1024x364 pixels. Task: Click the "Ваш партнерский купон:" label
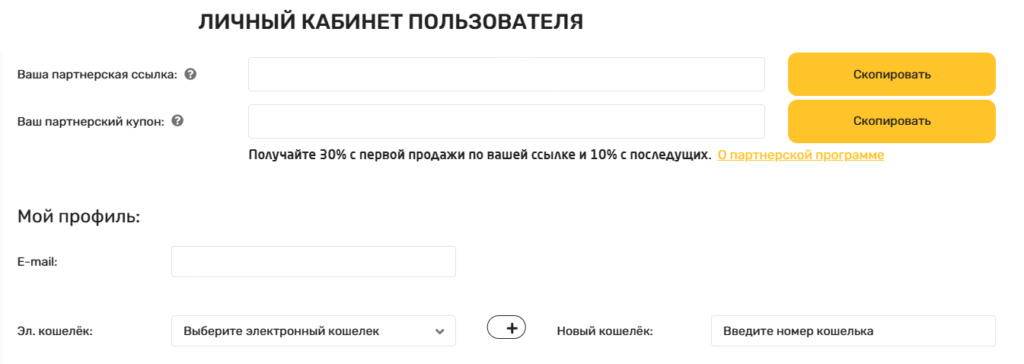pyautogui.click(x=91, y=121)
